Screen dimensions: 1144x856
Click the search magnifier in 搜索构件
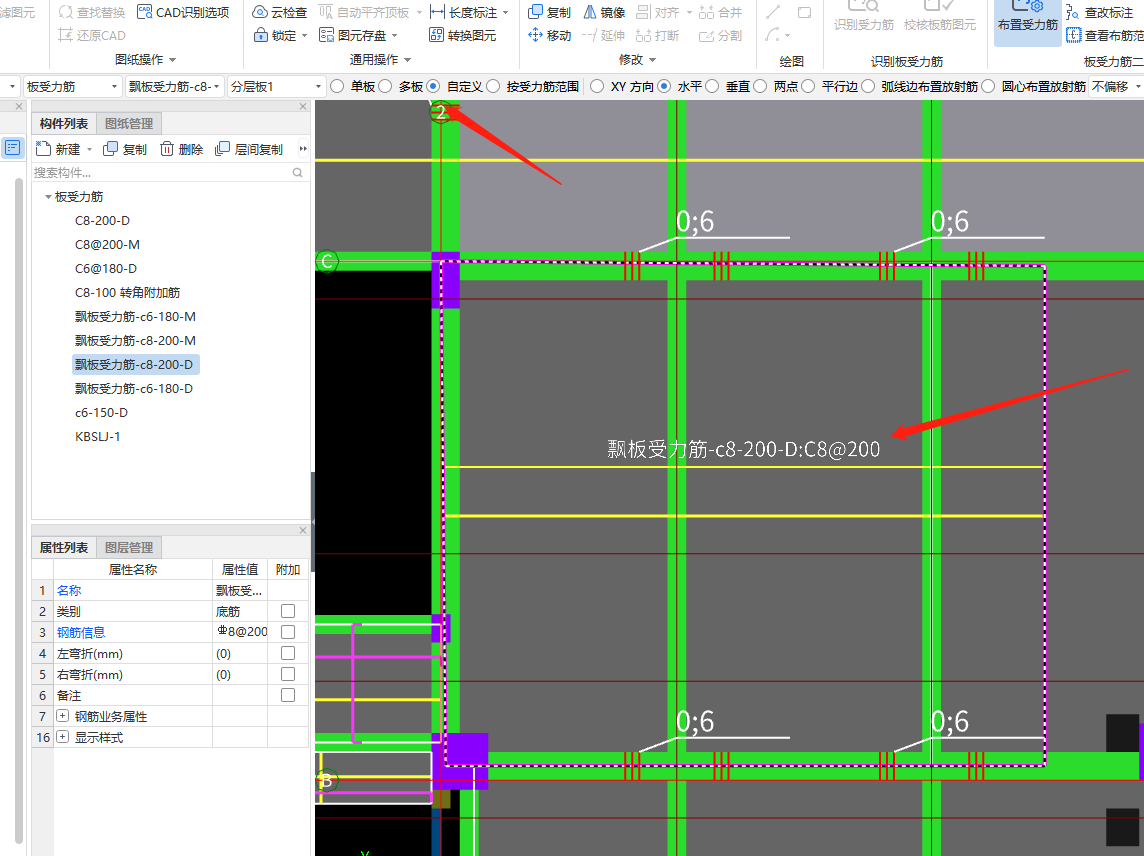coord(298,172)
